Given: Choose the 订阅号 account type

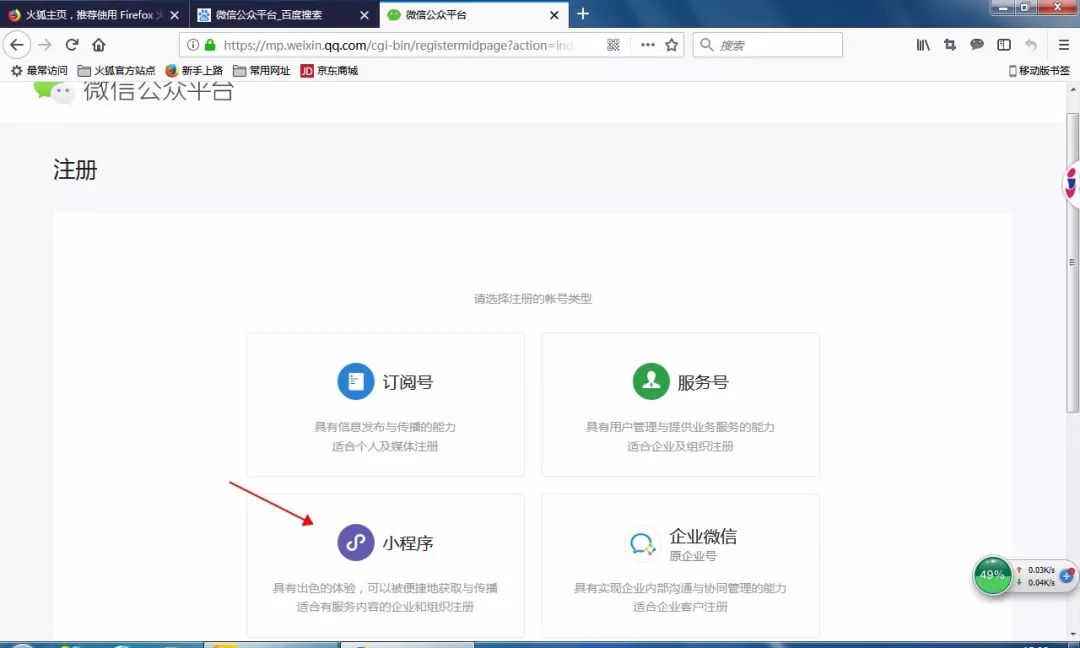Looking at the screenshot, I should (x=385, y=404).
